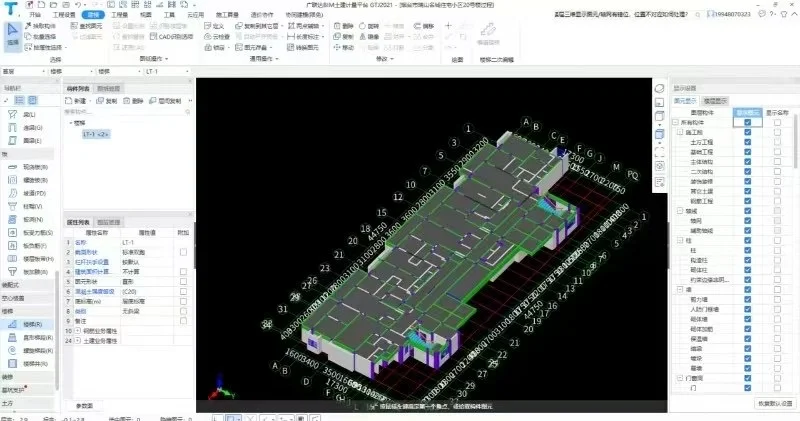Click the 3D view cube icon beside canvas
This screenshot has height=421, width=800.
click(660, 134)
